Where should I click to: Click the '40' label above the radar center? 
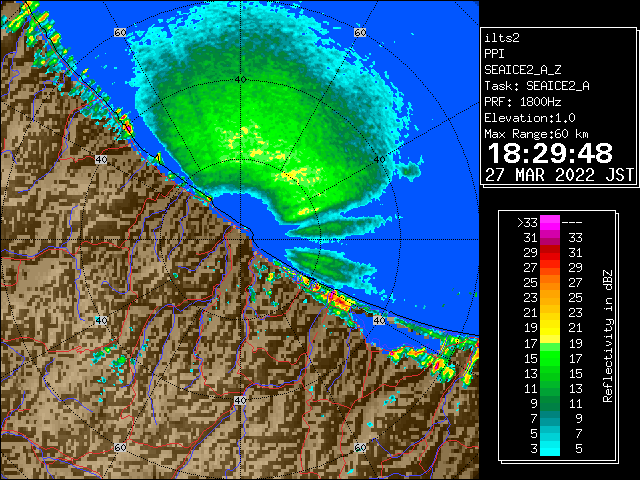coord(240,80)
